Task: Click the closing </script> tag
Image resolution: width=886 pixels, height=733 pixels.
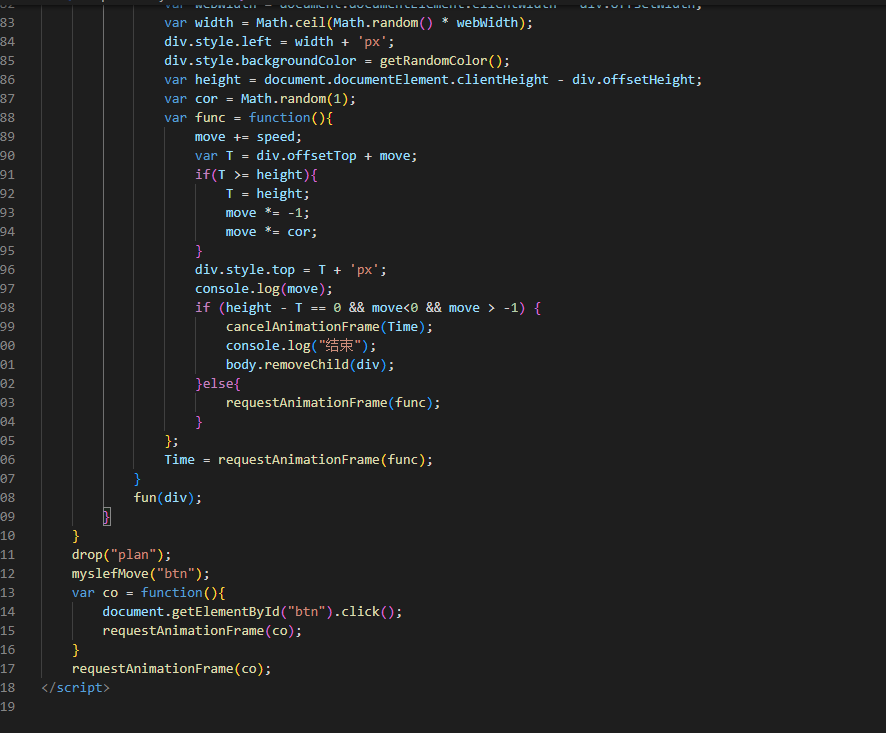Action: [76, 687]
